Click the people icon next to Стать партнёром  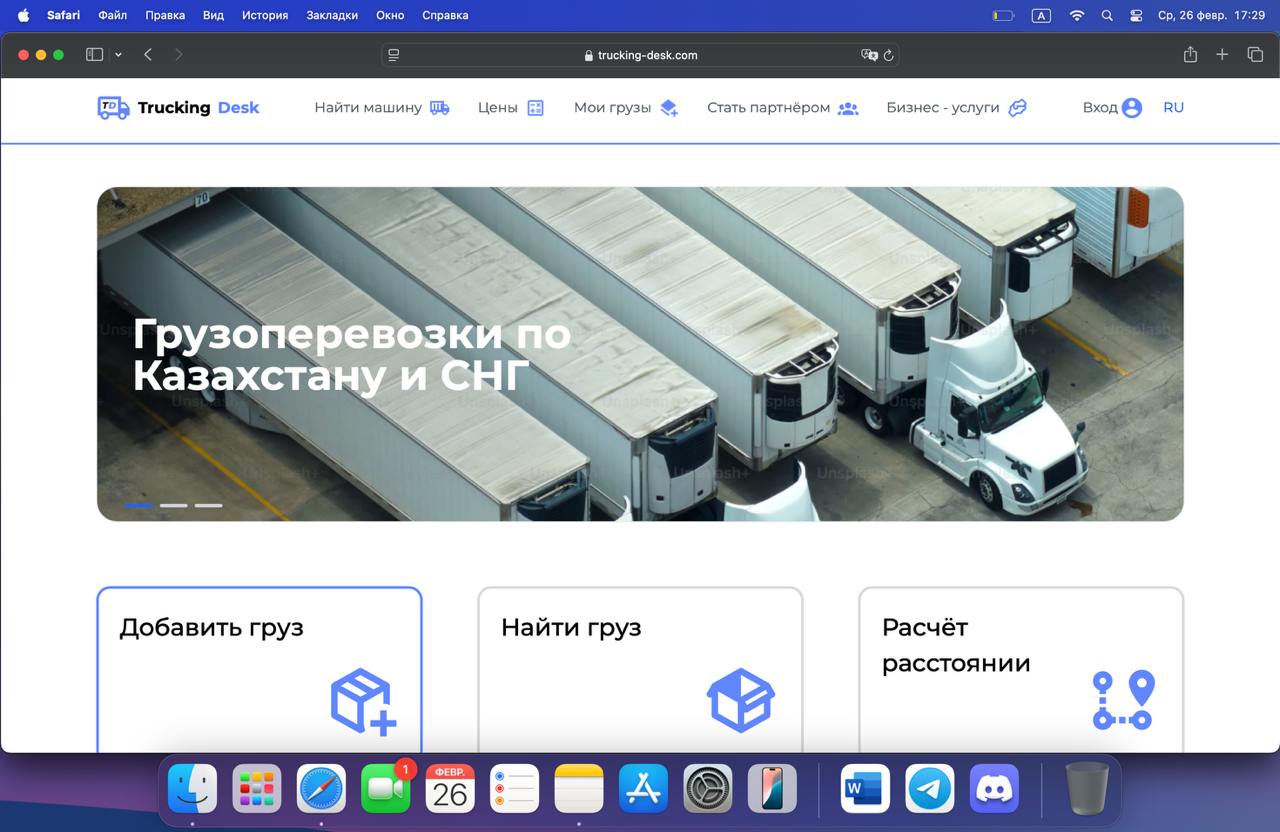pos(847,107)
